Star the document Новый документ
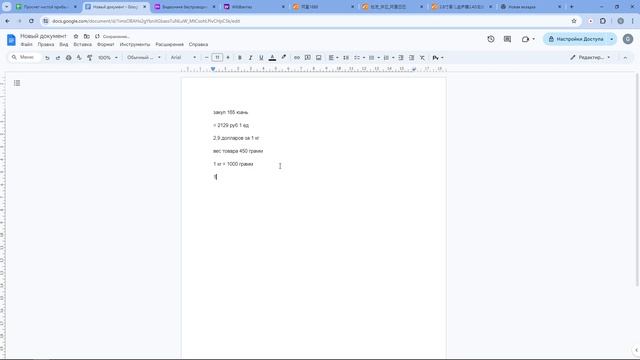The image size is (640, 360). click(76, 36)
